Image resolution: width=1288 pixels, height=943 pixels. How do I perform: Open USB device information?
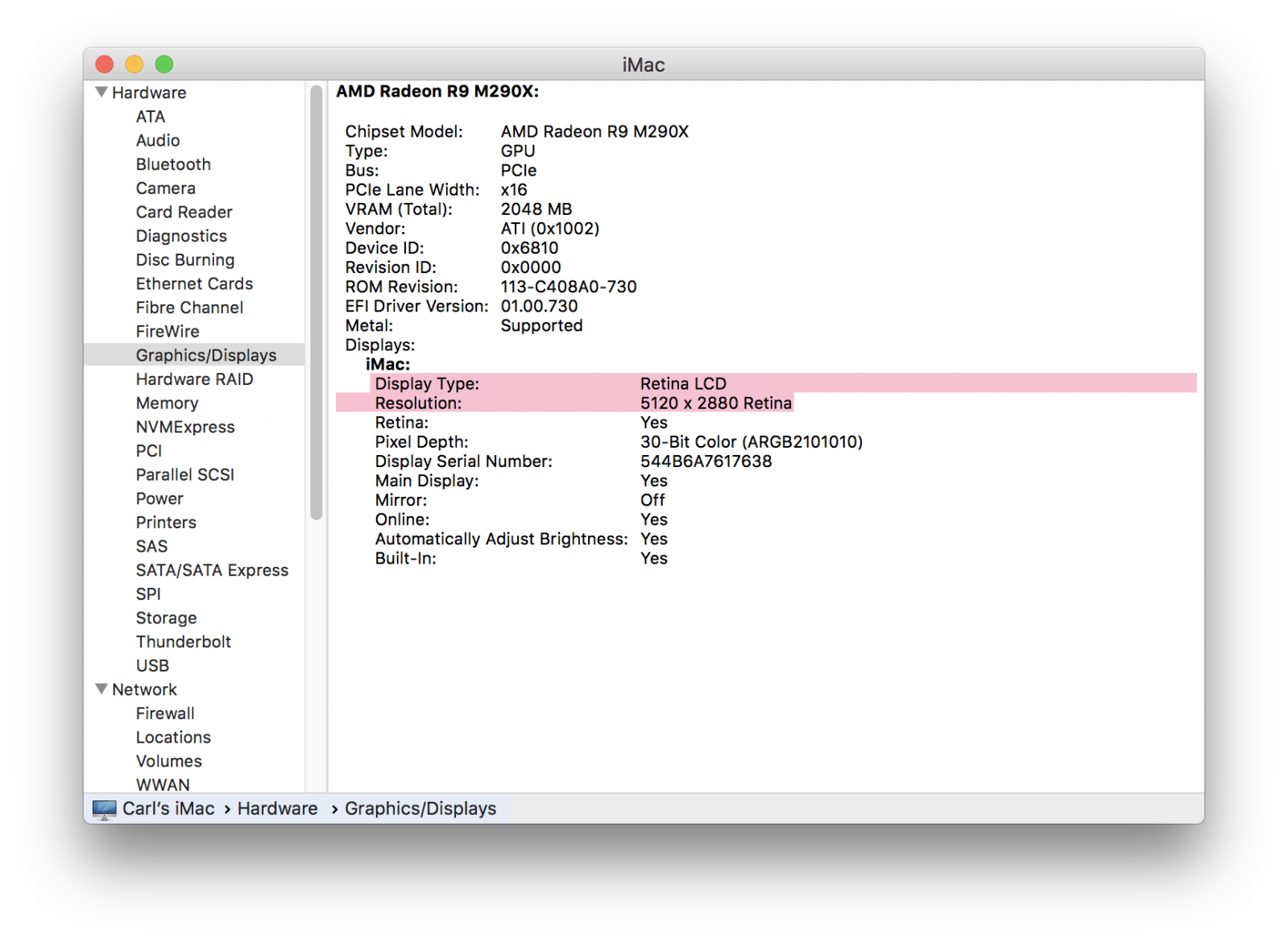point(152,666)
